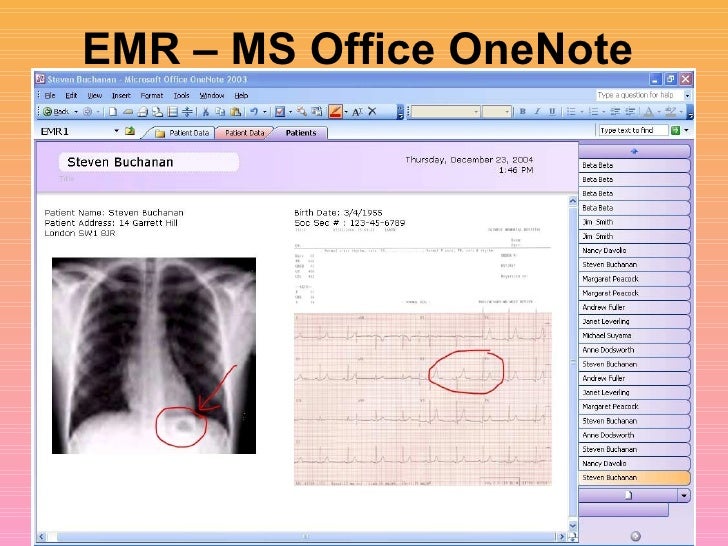Open the pink Patient Data section tab
728x546 pixels.
coord(245,133)
